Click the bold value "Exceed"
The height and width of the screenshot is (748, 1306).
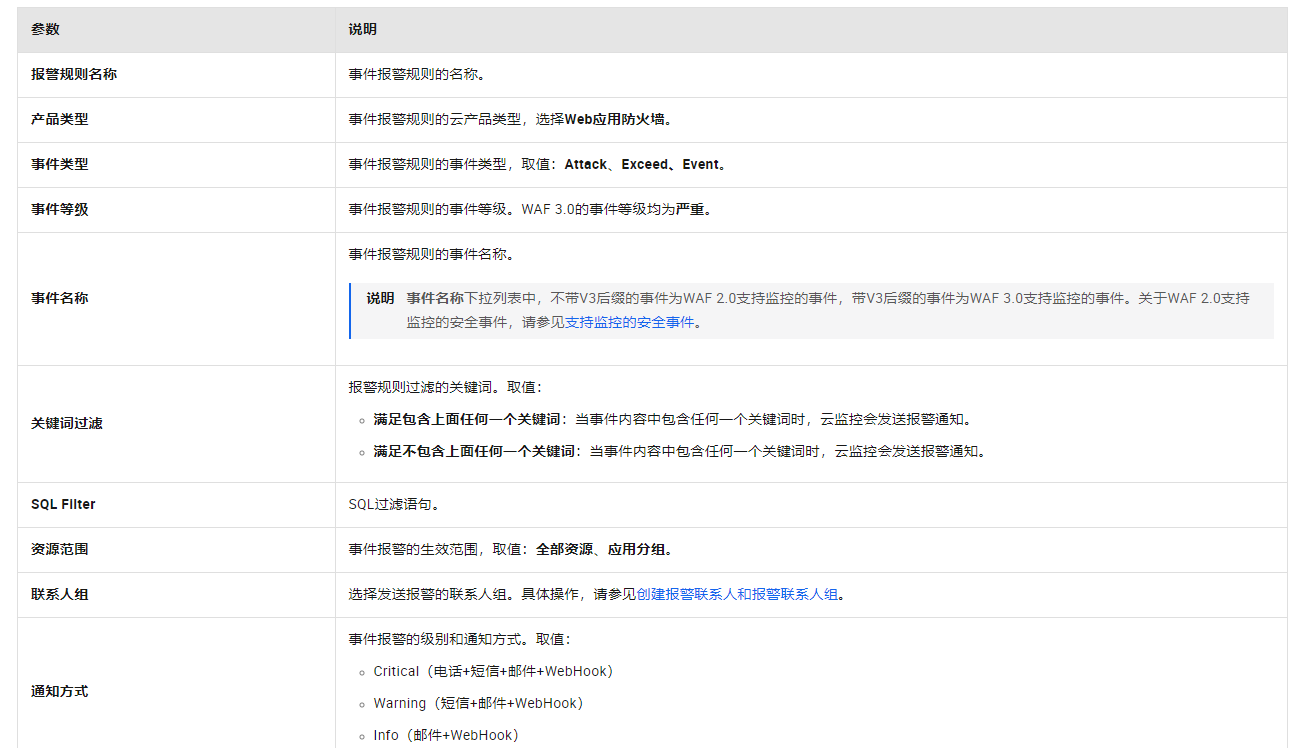(645, 165)
